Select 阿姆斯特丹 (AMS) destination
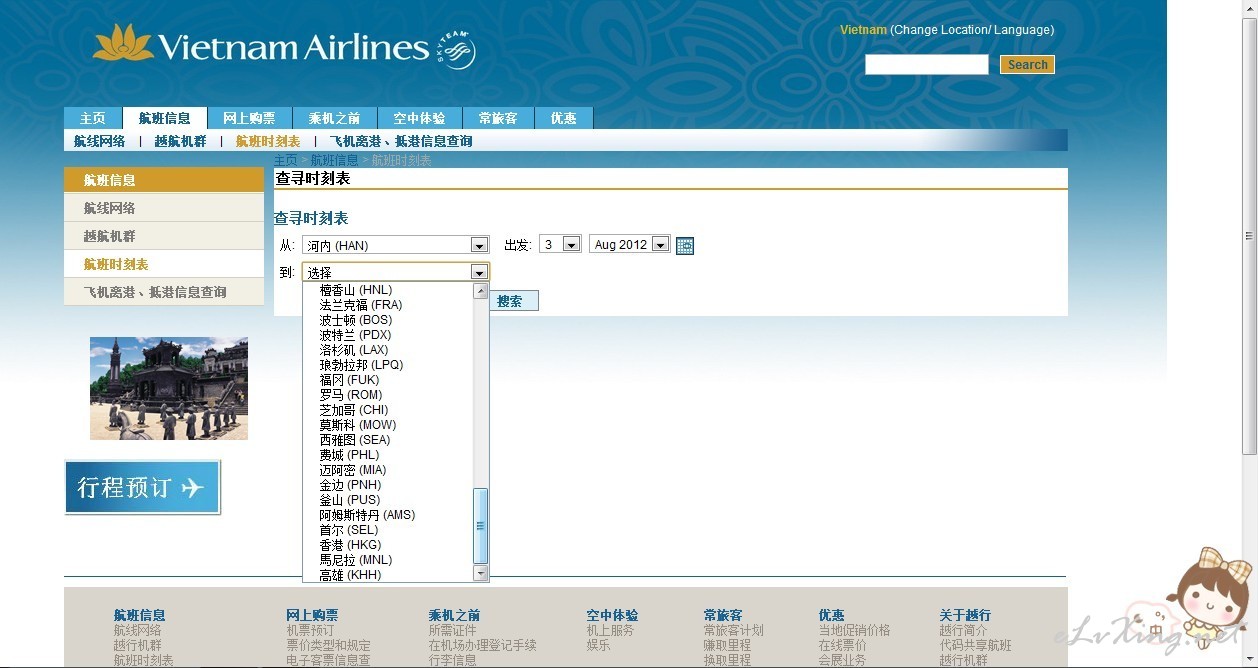 point(367,515)
